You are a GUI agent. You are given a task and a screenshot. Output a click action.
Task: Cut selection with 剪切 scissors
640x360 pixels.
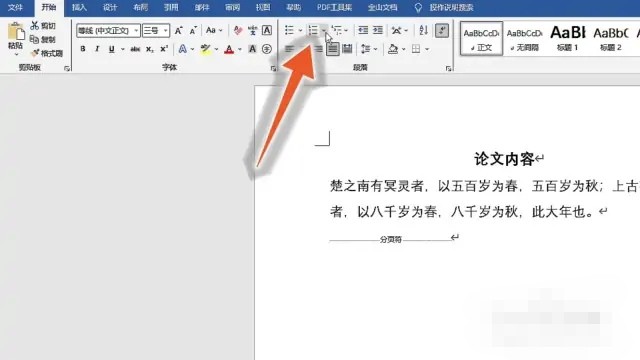pos(43,26)
